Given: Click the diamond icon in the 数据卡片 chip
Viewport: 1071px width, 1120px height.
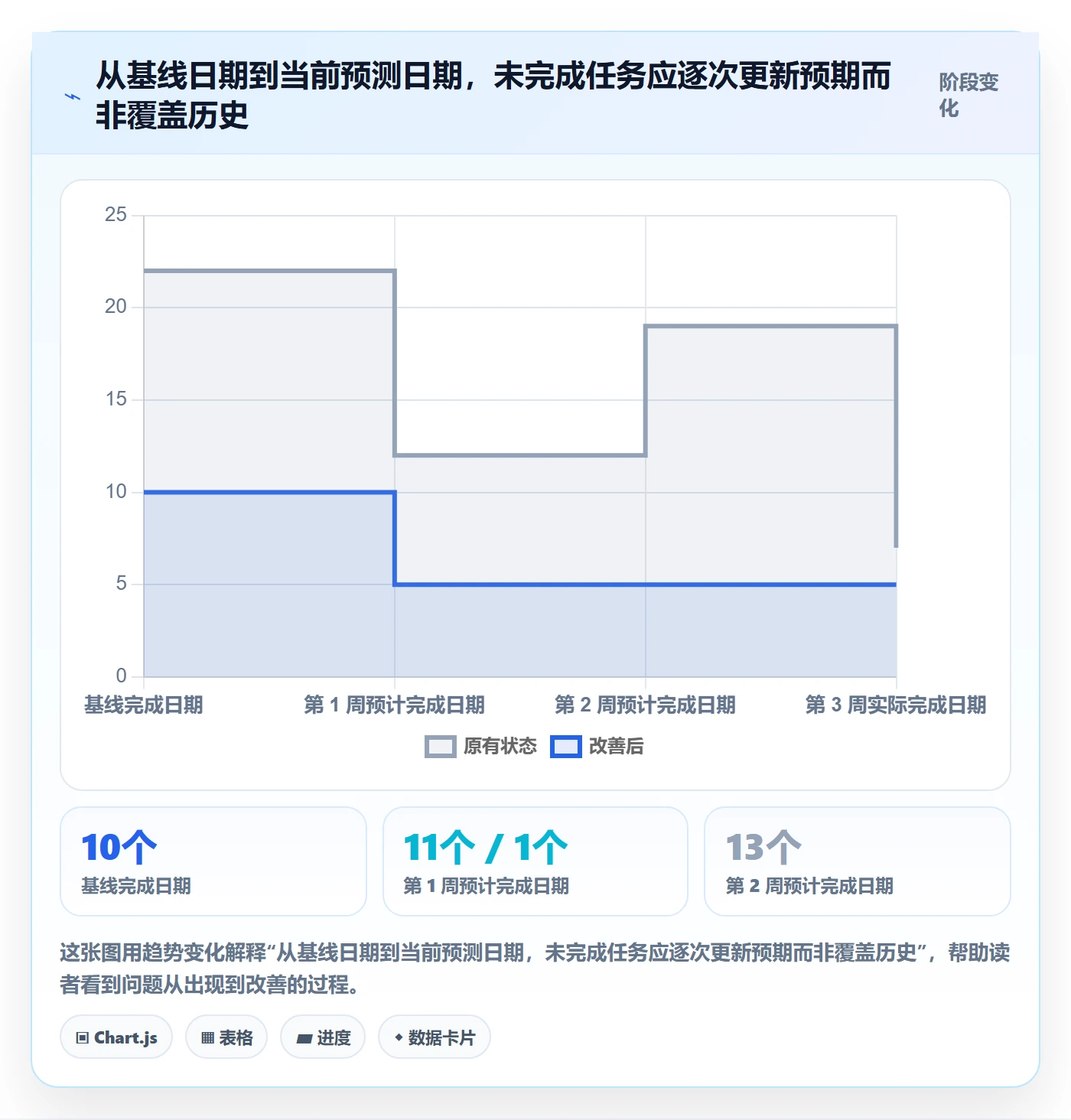Looking at the screenshot, I should 399,1037.
